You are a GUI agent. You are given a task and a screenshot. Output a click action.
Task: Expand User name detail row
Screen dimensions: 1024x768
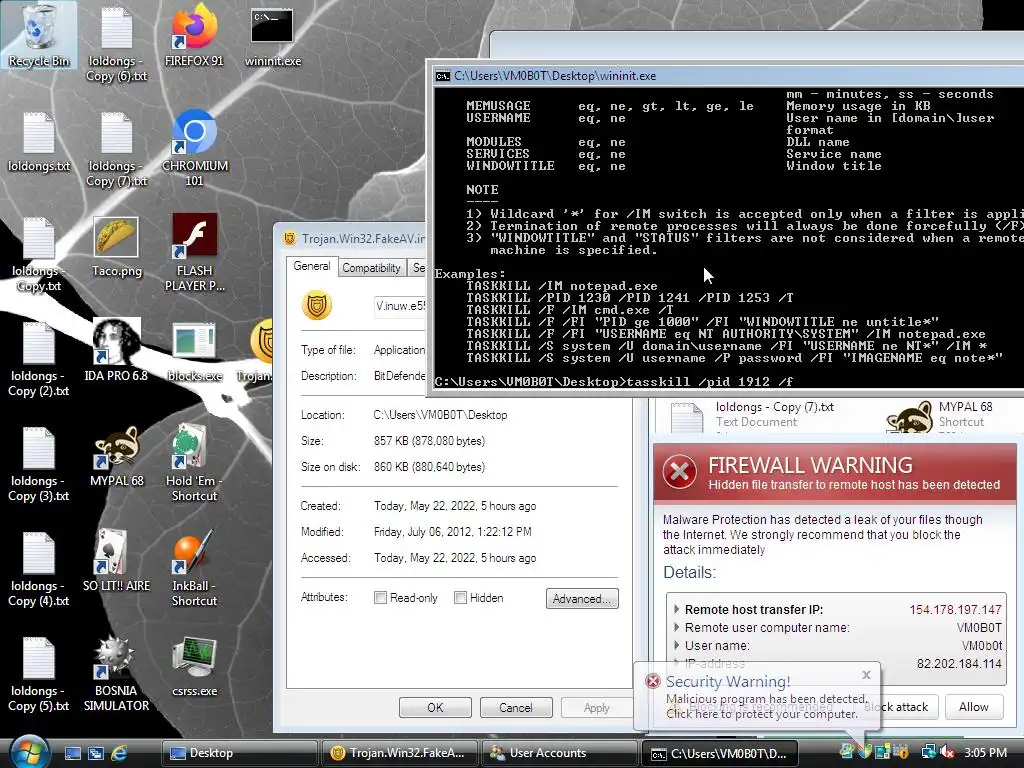point(676,646)
